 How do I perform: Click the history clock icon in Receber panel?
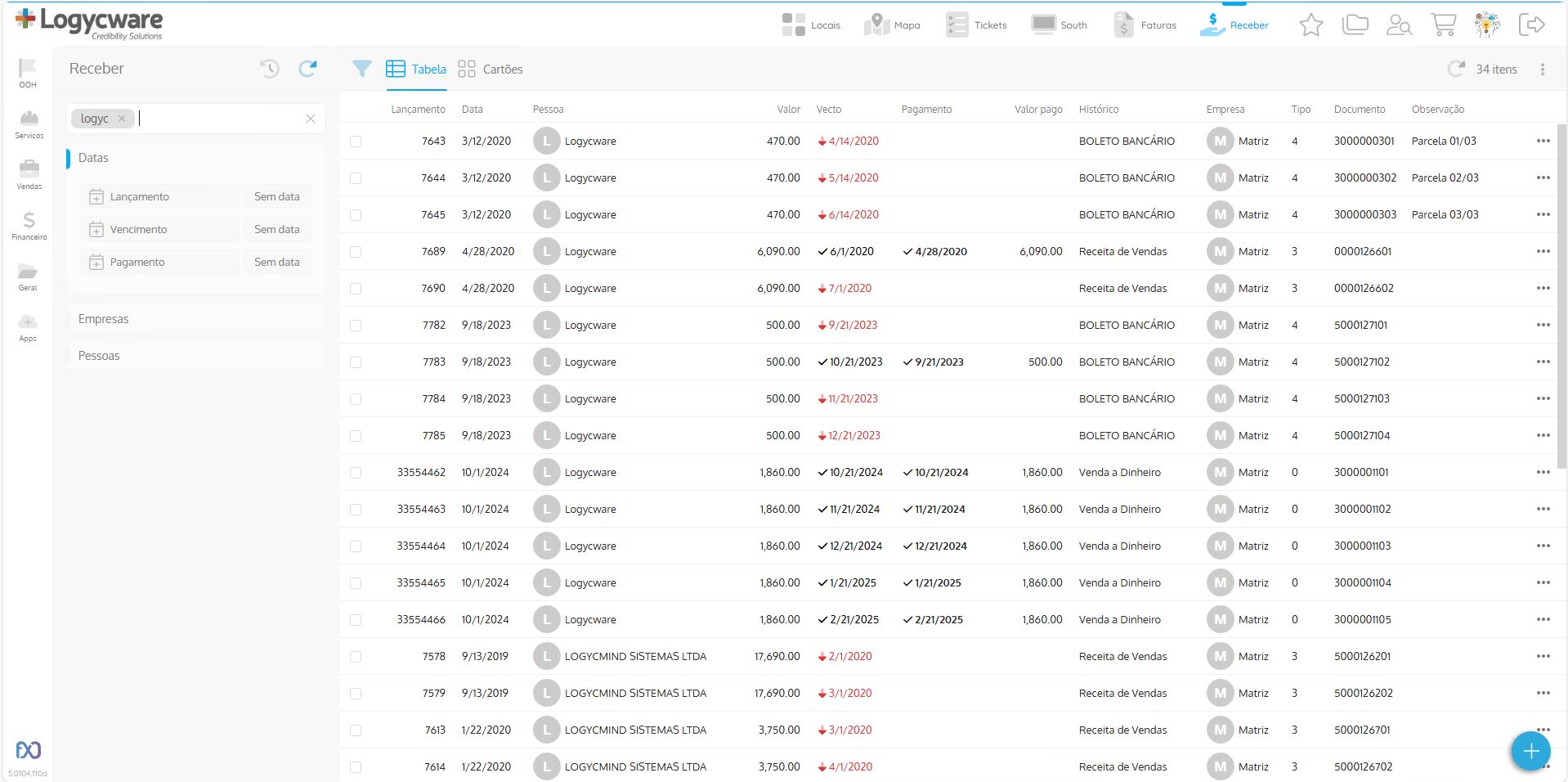(270, 69)
